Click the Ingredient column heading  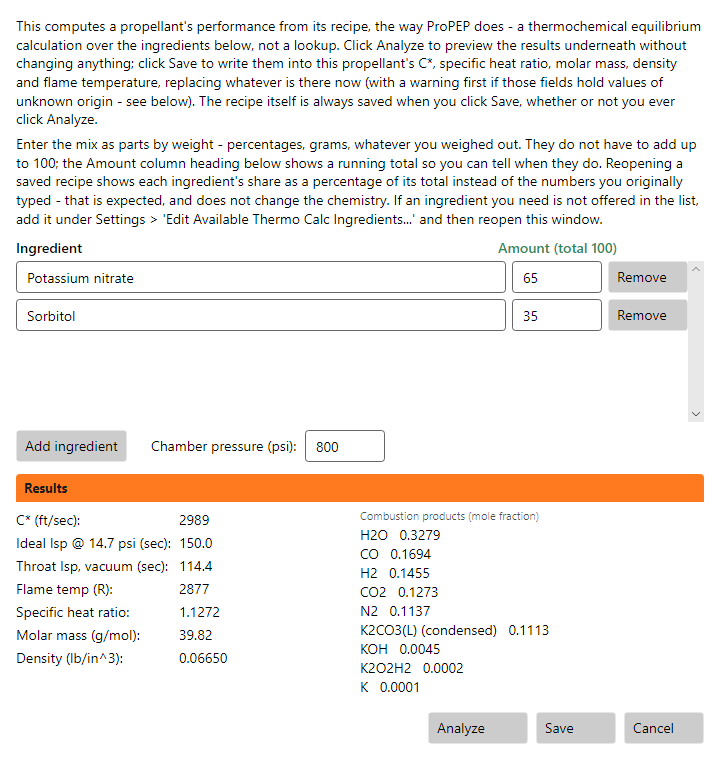pos(49,248)
